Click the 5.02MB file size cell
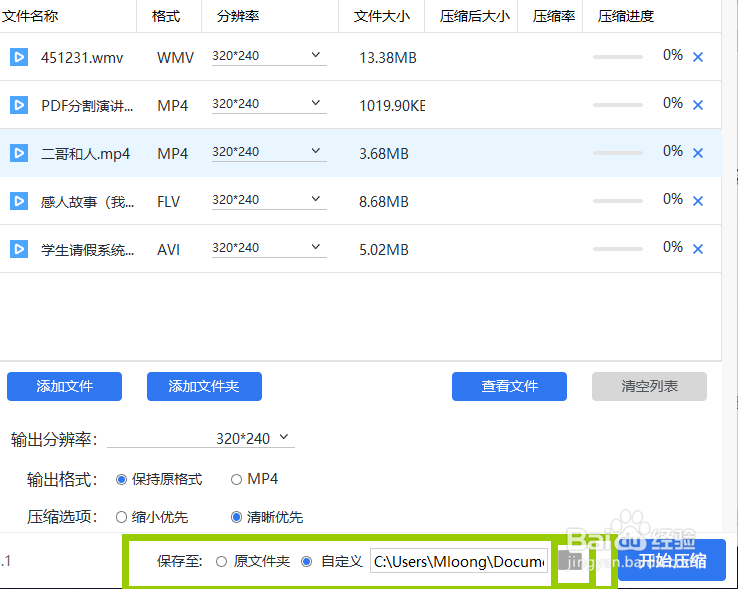This screenshot has height=589, width=738. click(384, 250)
